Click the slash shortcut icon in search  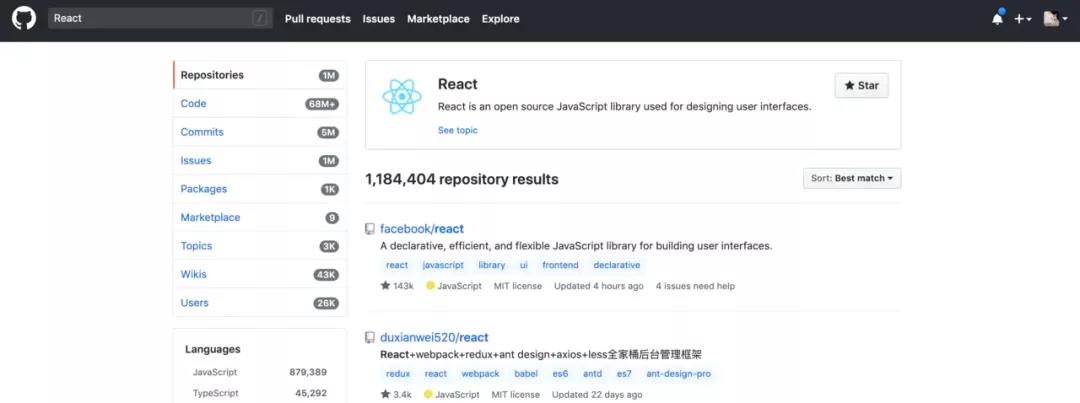point(260,19)
